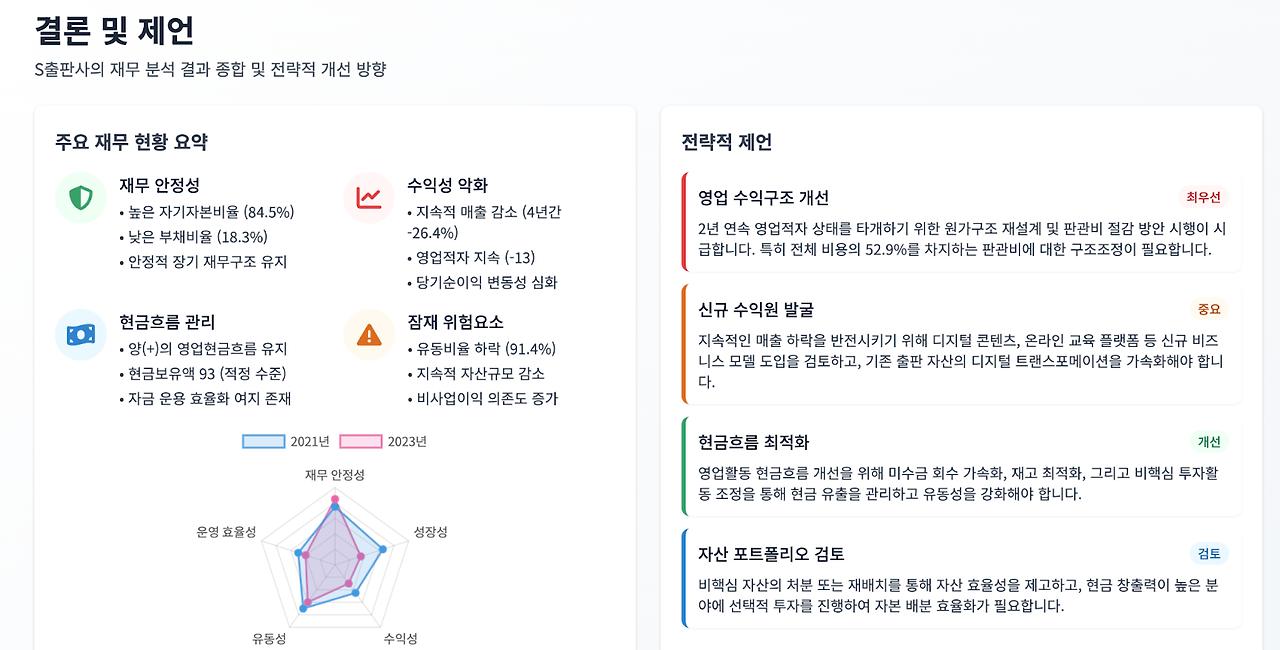The width and height of the screenshot is (1280, 650).
Task: Click the 주요 재무 현황 요약 panel heading
Action: pyautogui.click(x=132, y=142)
